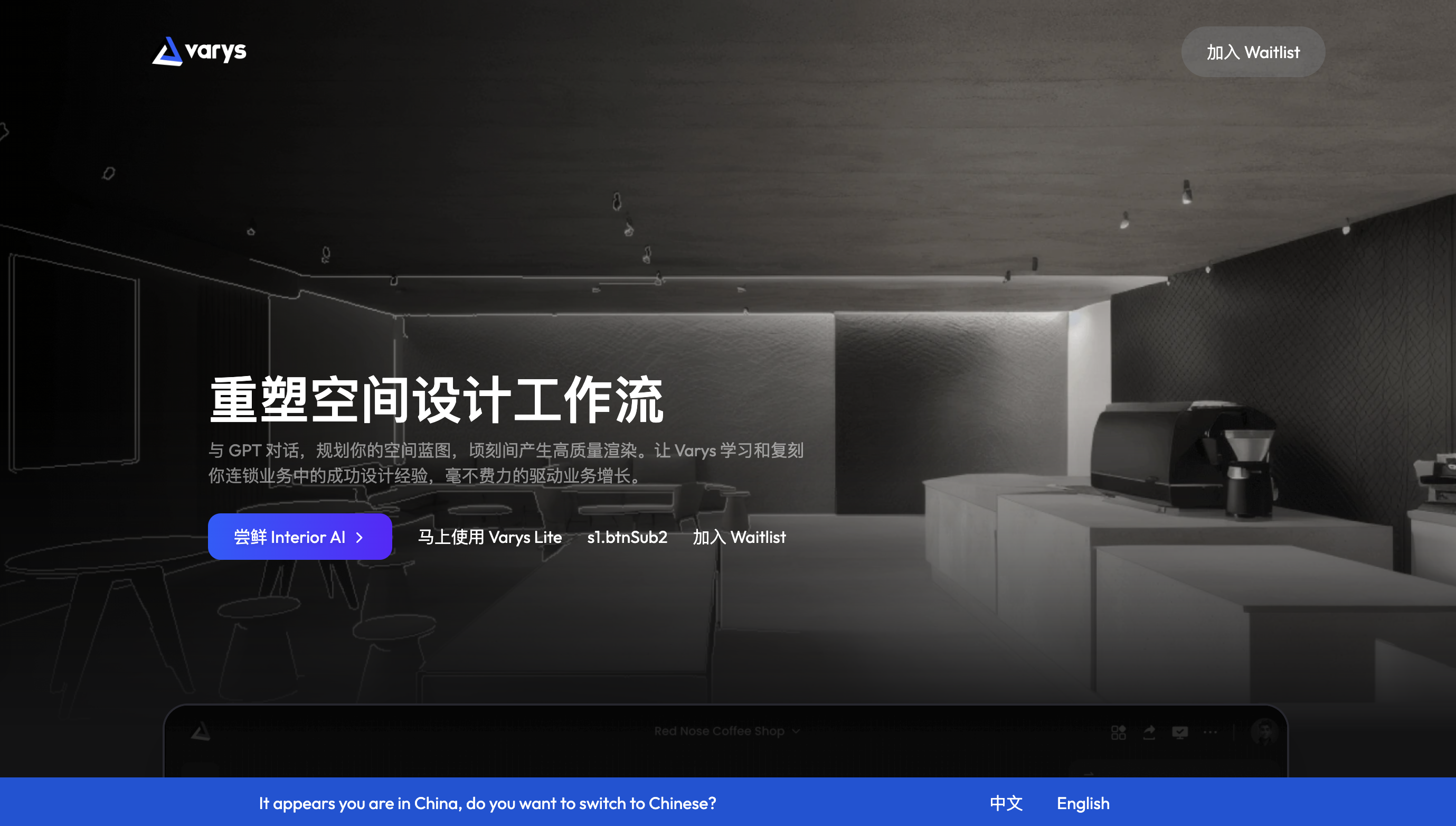Image resolution: width=1456 pixels, height=826 pixels.
Task: Click the user avatar in app preview
Action: [1264, 732]
